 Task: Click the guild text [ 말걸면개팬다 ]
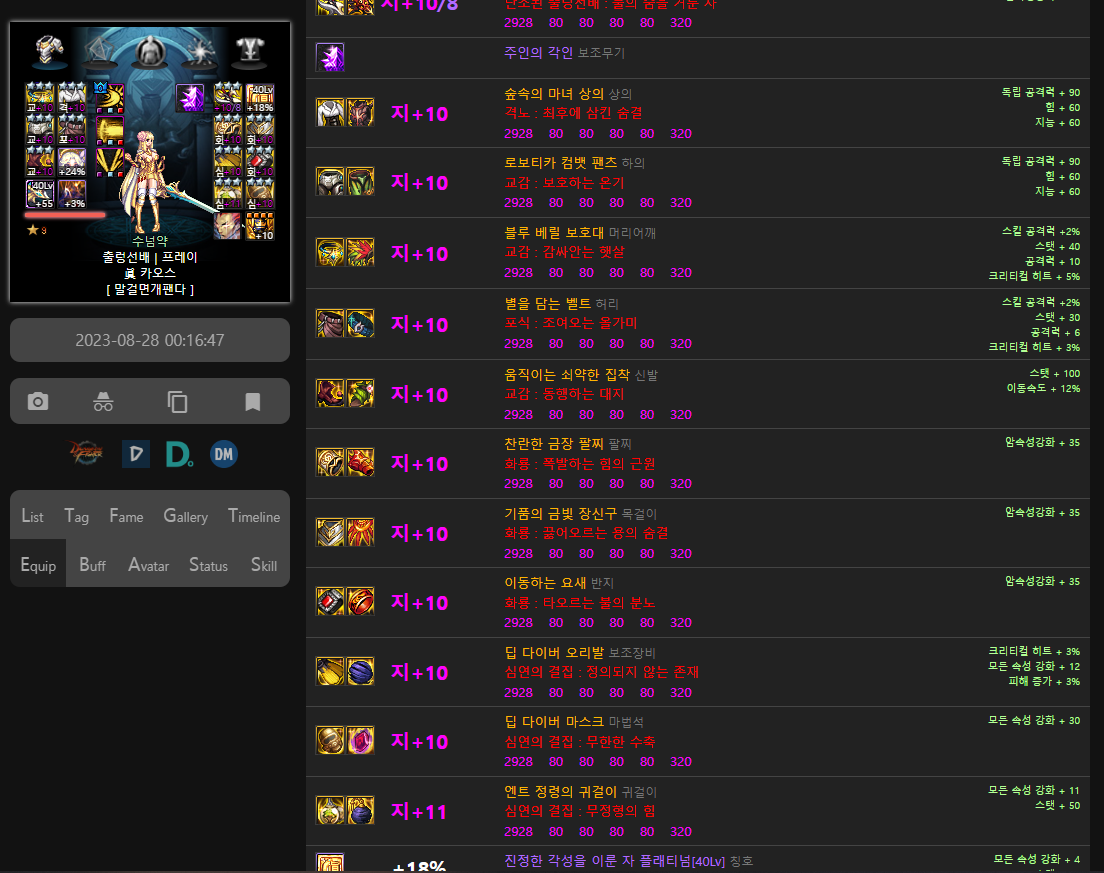150,289
